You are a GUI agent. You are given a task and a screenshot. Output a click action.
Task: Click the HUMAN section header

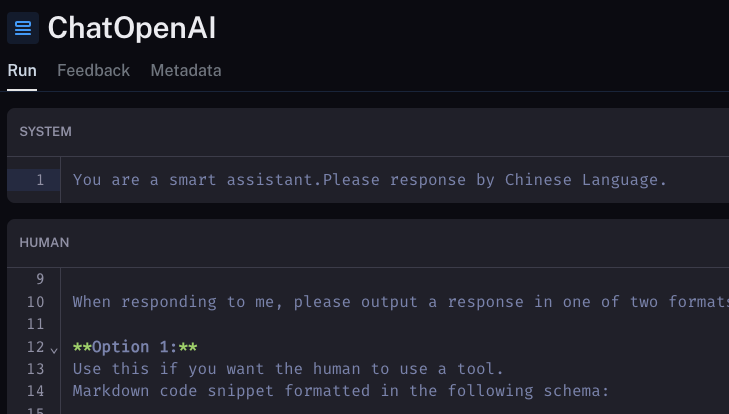click(x=44, y=242)
